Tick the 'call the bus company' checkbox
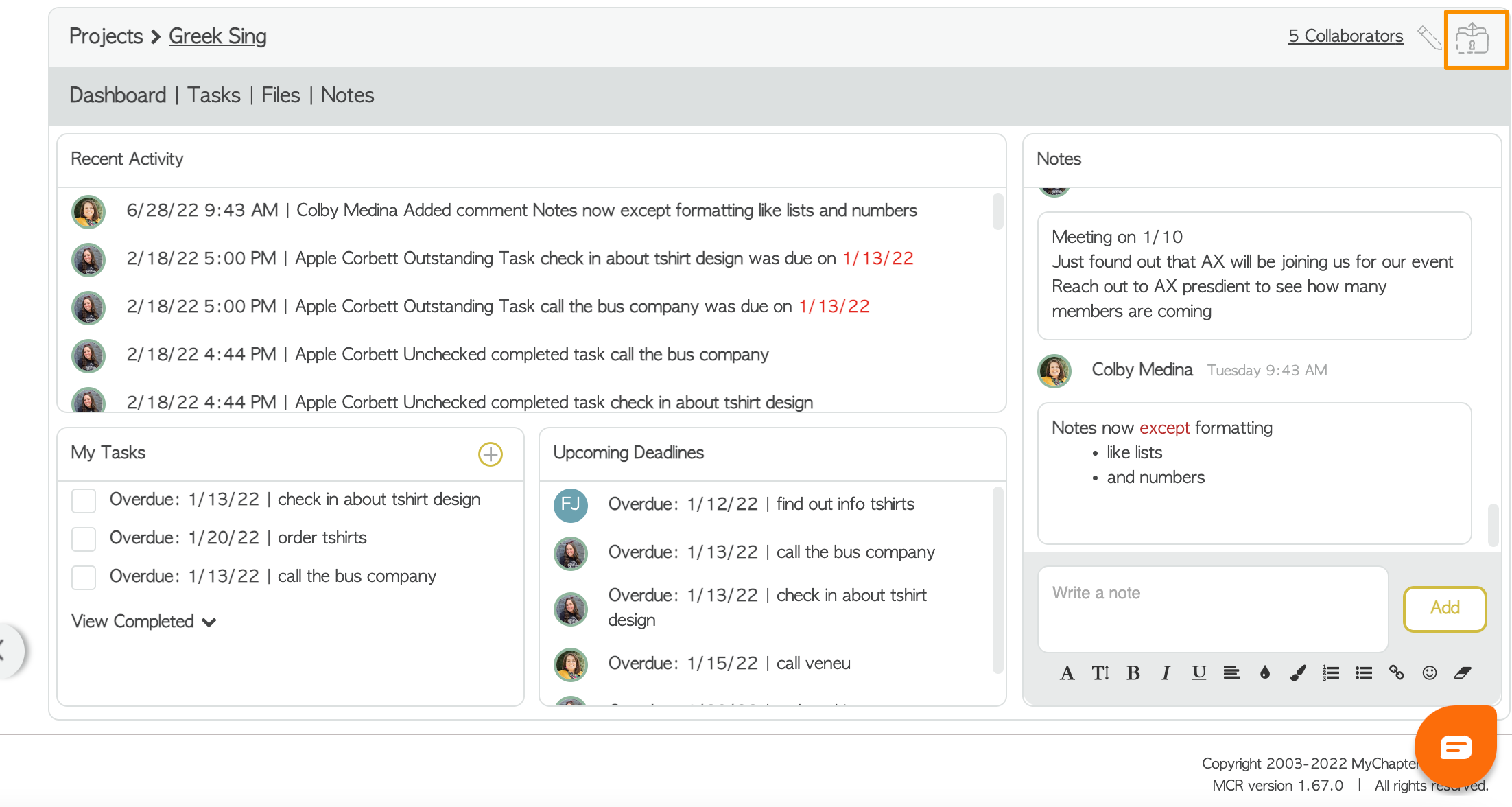 pyautogui.click(x=84, y=577)
